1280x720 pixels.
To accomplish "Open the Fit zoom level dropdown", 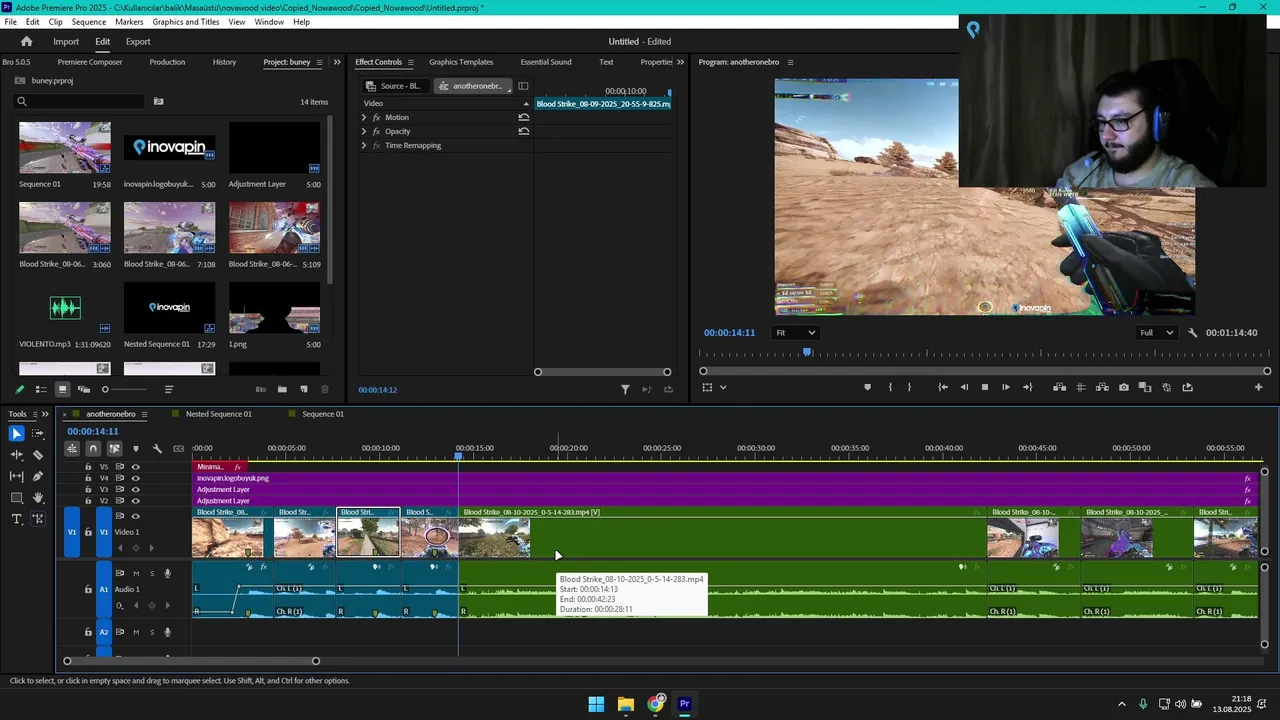I will (x=796, y=333).
